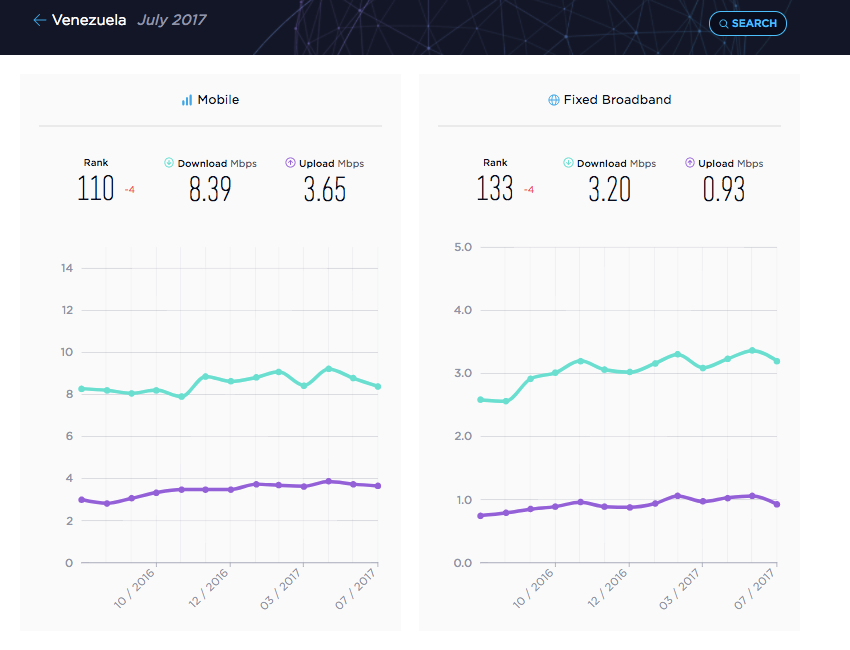Click the July 2017 date label
The width and height of the screenshot is (850, 650).
[171, 20]
